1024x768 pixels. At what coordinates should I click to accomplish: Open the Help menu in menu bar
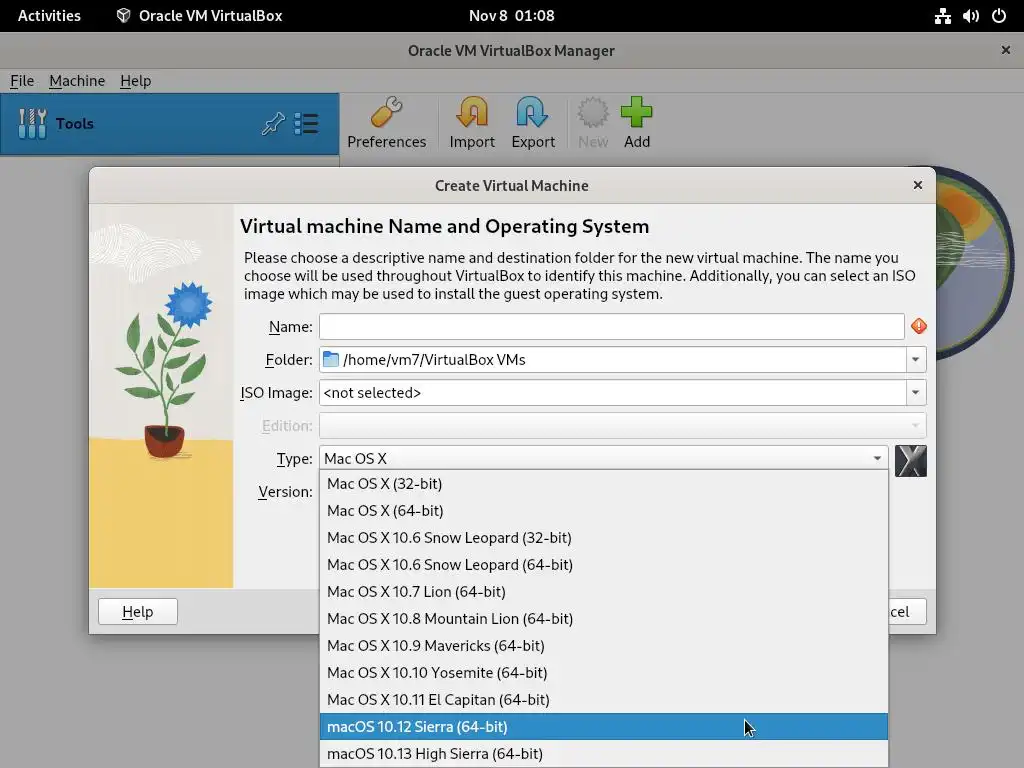[135, 81]
